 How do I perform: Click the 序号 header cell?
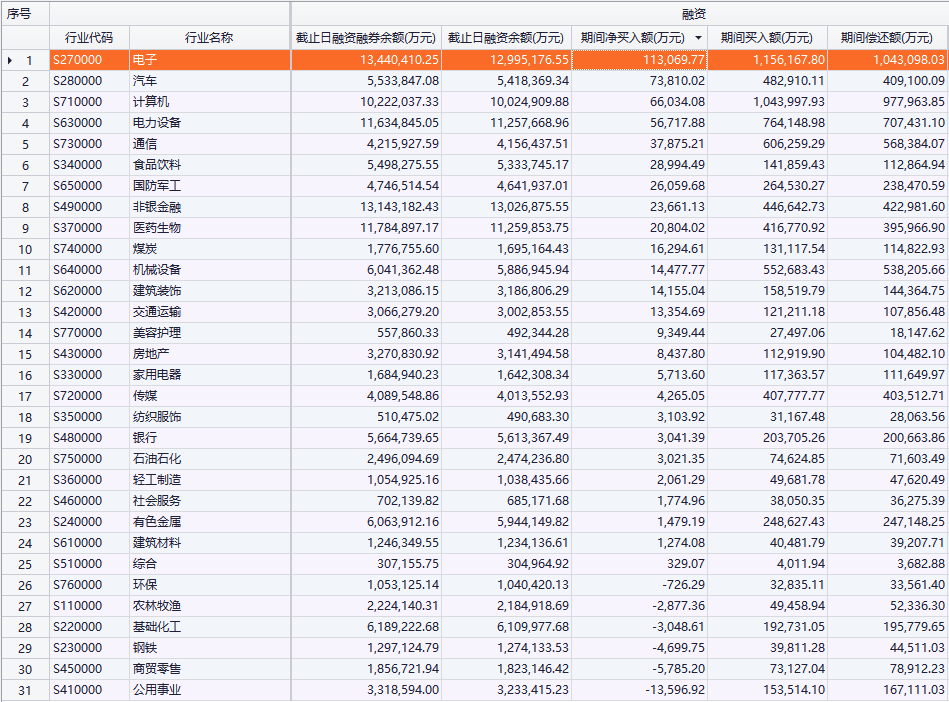(24, 14)
